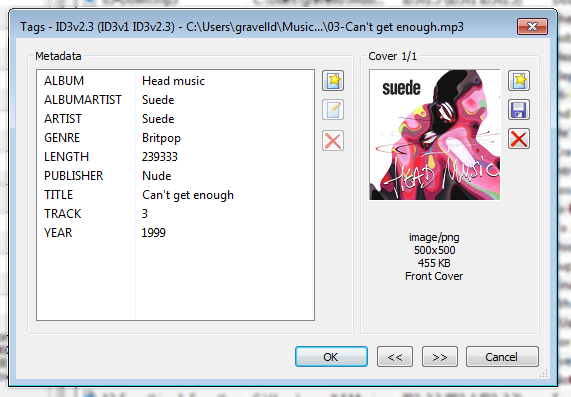This screenshot has height=397, width=571.
Task: Select the Suede Head Music cover thumbnail
Action: [434, 135]
